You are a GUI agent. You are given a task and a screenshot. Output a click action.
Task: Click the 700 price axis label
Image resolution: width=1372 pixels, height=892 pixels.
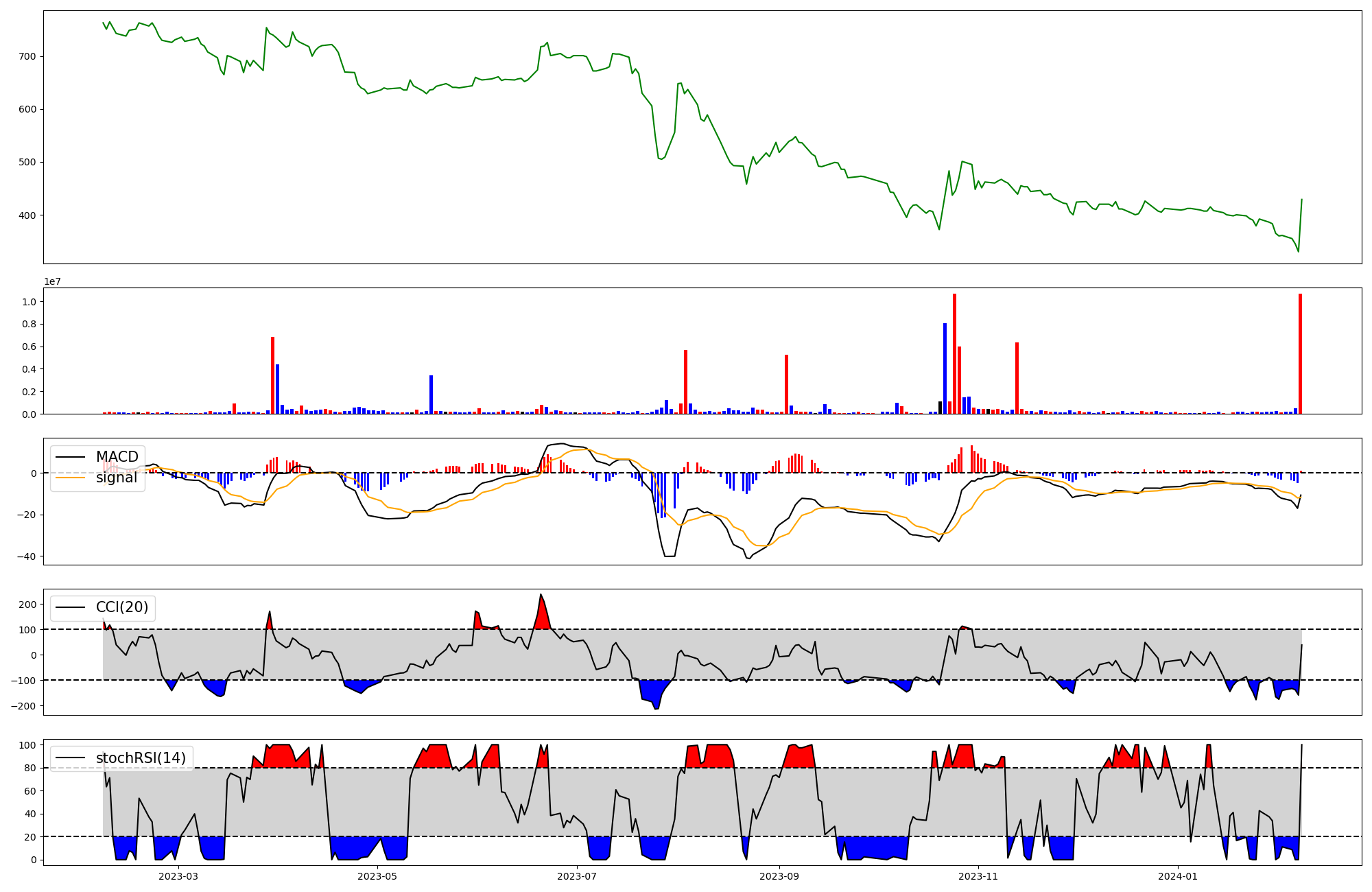pyautogui.click(x=27, y=56)
